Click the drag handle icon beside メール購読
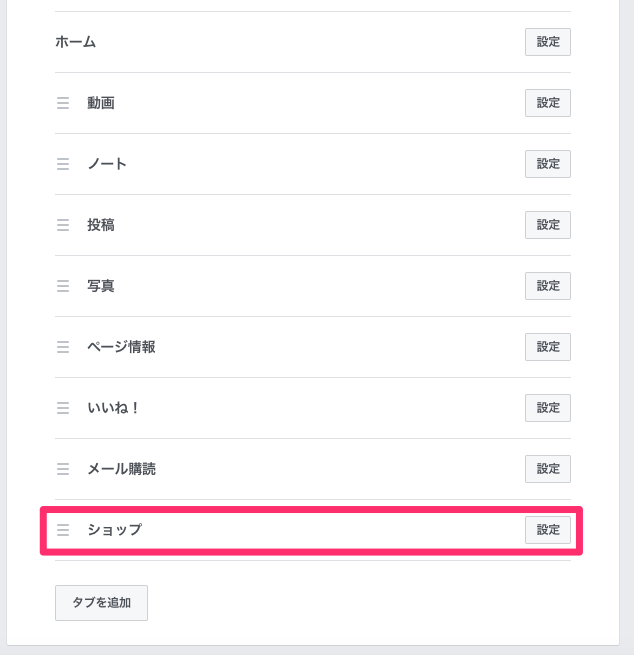This screenshot has width=634, height=655. [x=63, y=469]
